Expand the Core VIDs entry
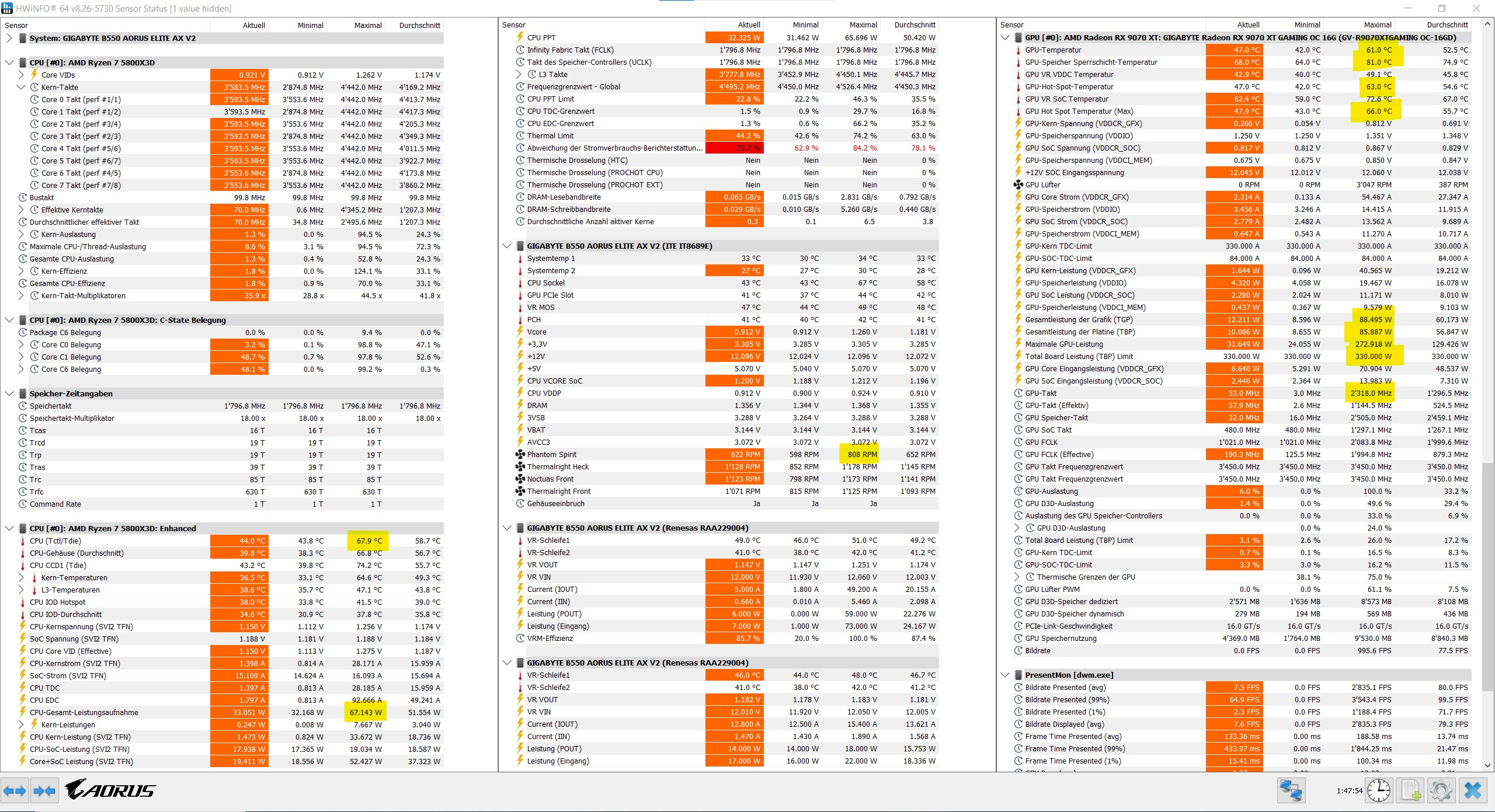 click(x=21, y=75)
